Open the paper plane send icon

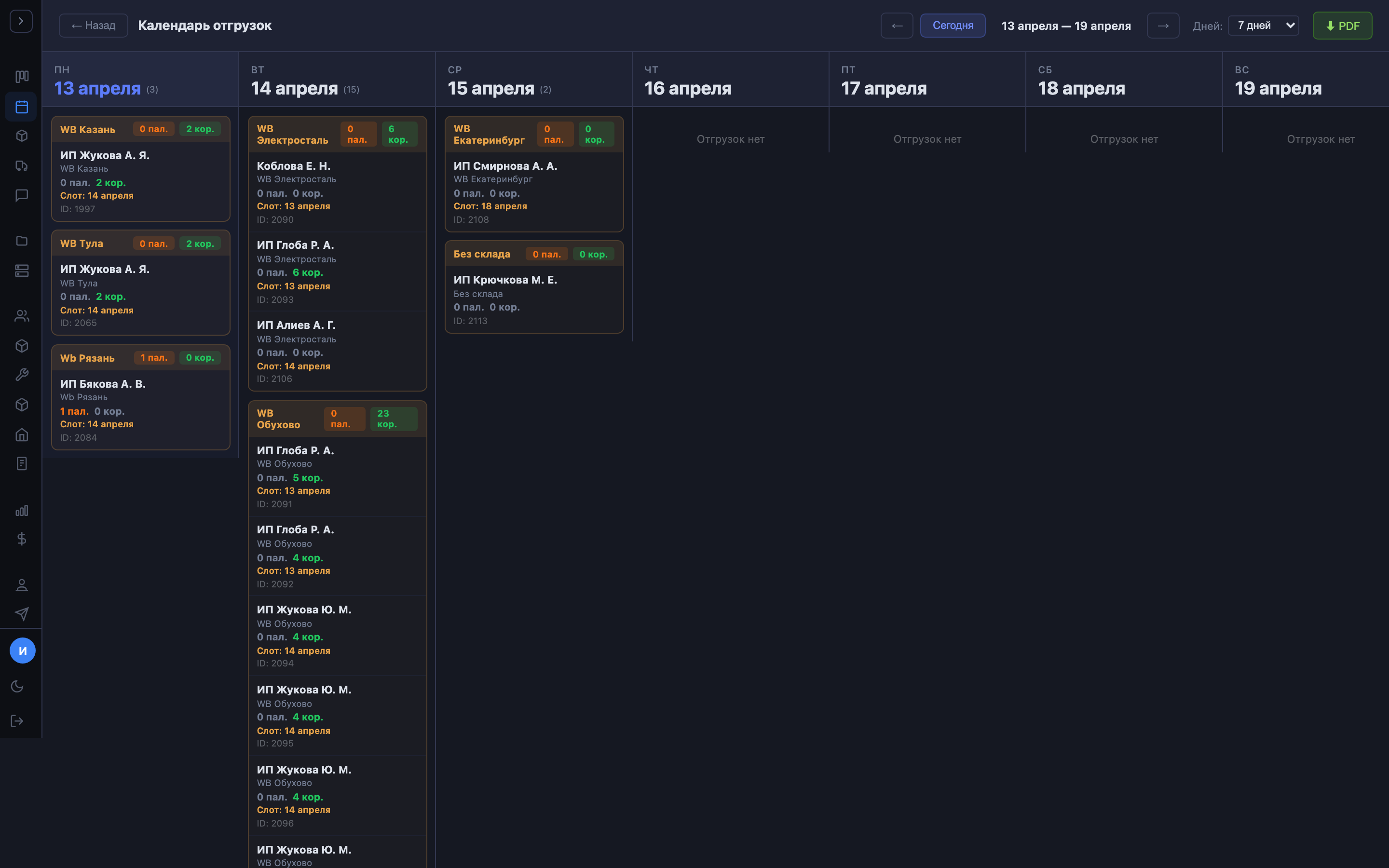pyautogui.click(x=22, y=614)
